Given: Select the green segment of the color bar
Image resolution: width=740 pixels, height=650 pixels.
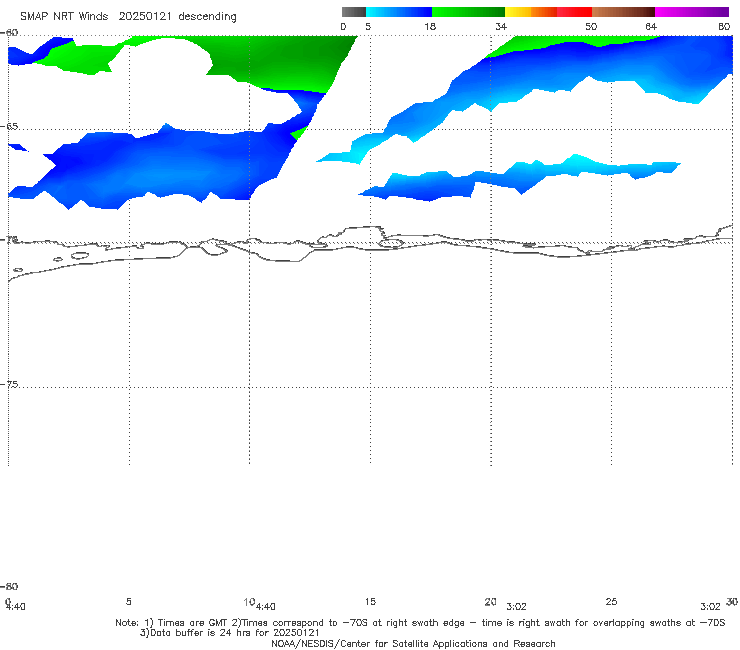Looking at the screenshot, I should 468,12.
